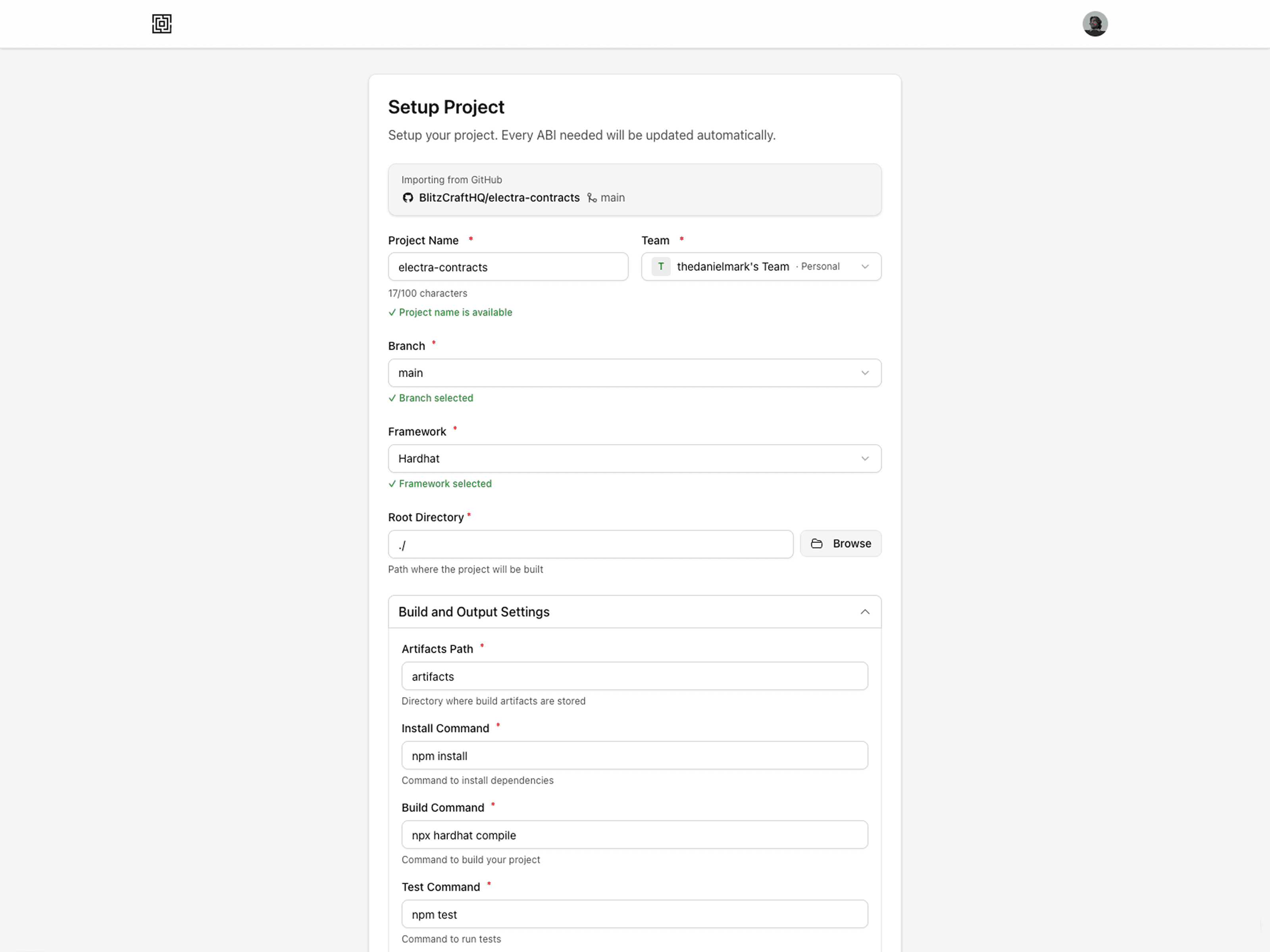Click the Project name is available checkmark

tap(392, 312)
